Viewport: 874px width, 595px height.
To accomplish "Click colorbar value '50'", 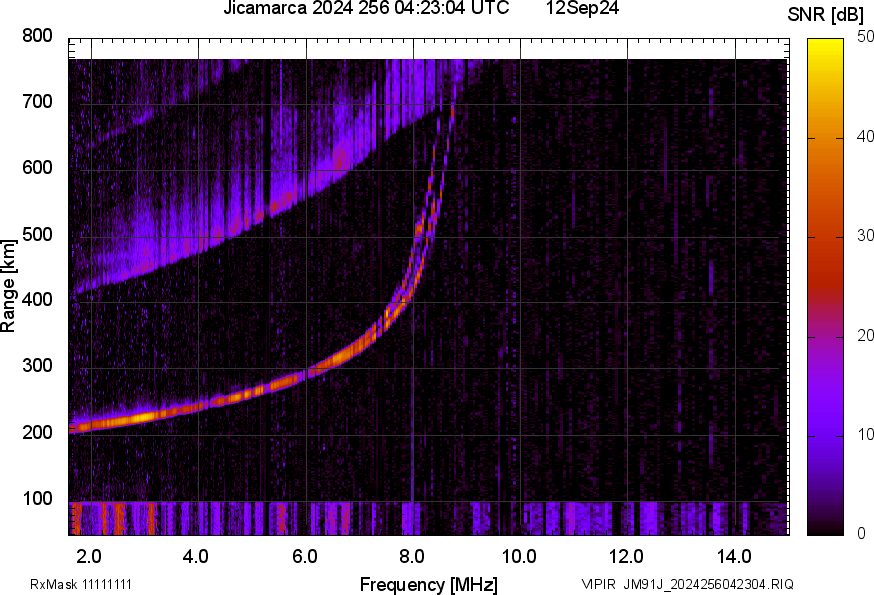I will 865,36.
